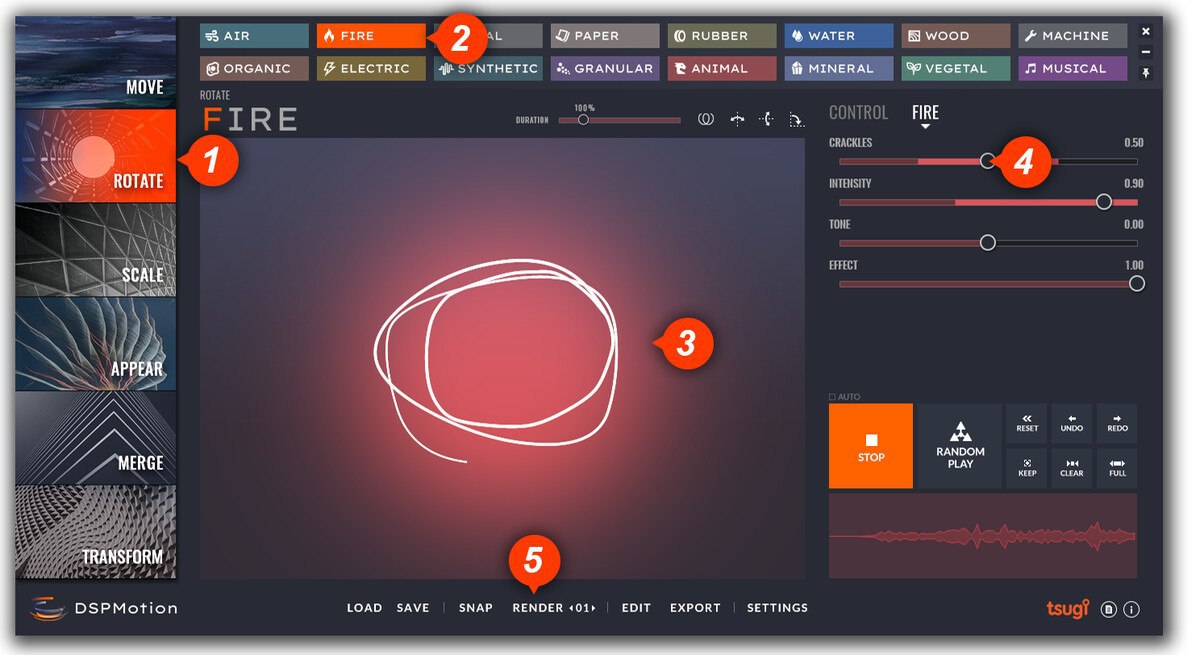This screenshot has width=1200, height=655.
Task: Click SNAP in the bottom bar
Action: pos(476,608)
